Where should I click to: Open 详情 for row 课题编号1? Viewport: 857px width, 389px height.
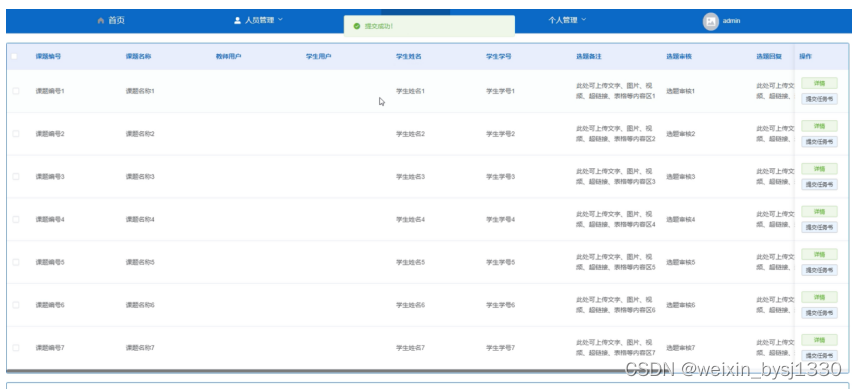coord(819,83)
